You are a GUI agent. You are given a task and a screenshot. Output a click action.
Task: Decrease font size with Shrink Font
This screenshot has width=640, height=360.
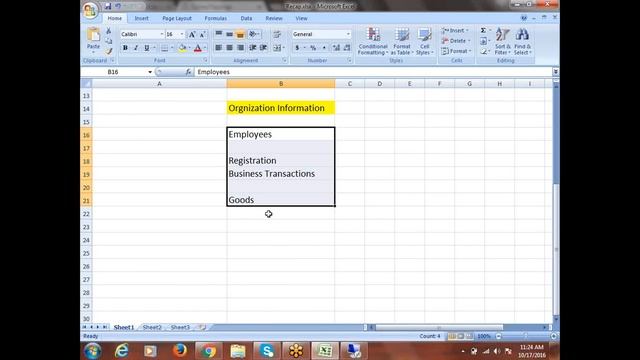(x=202, y=35)
